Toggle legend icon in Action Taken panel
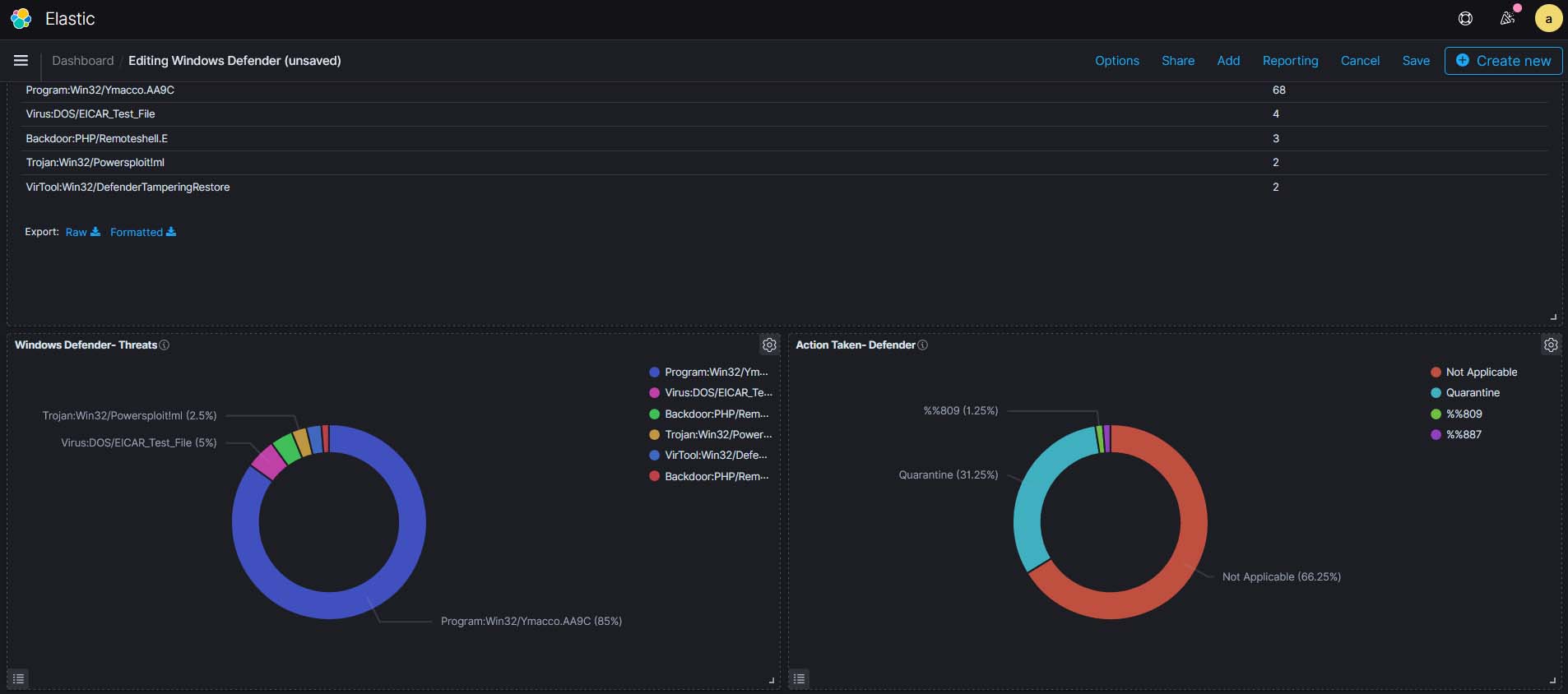Image resolution: width=1568 pixels, height=694 pixels. 799,678
